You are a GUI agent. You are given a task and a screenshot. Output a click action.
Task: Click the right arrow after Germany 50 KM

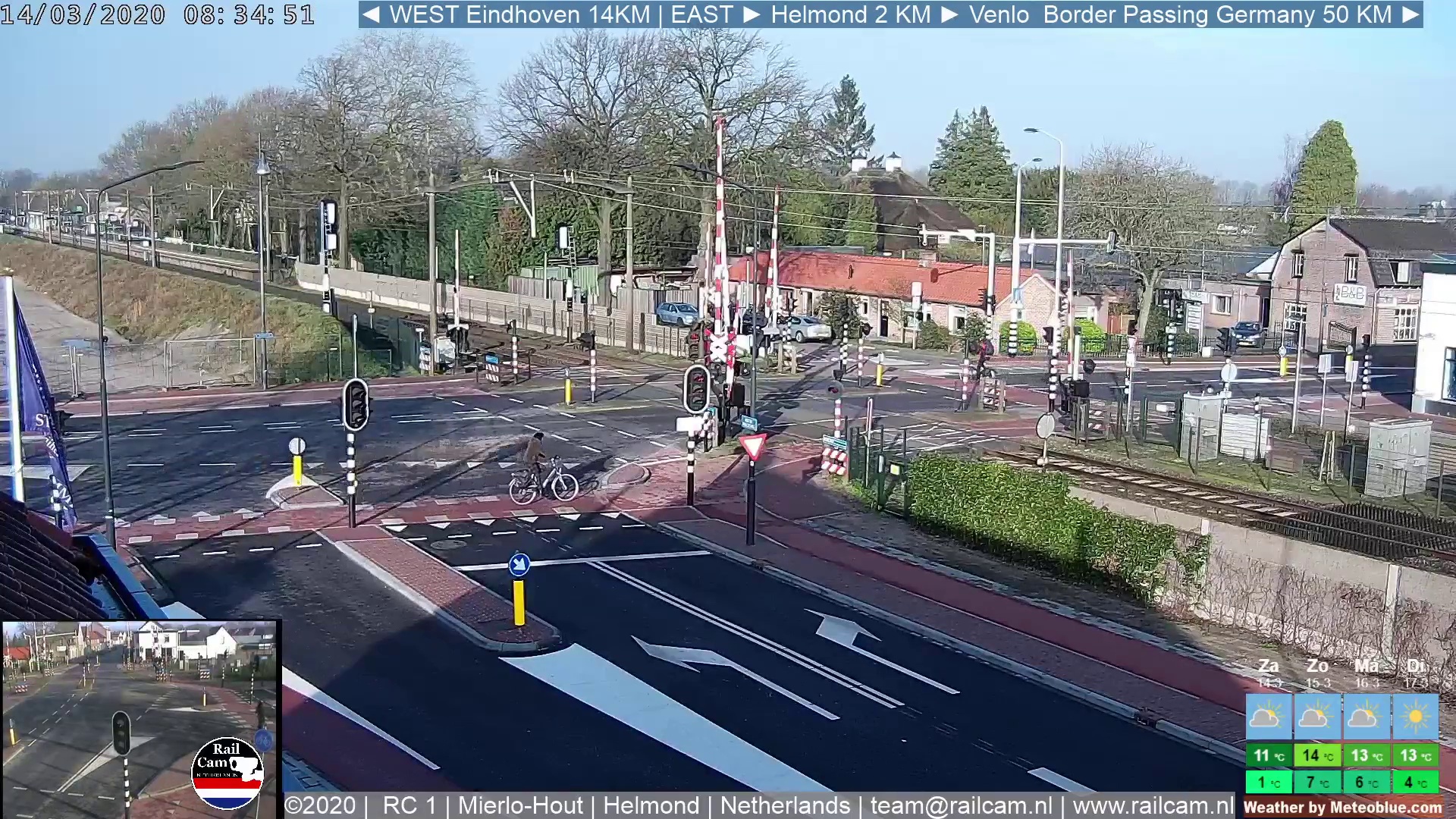click(1410, 14)
